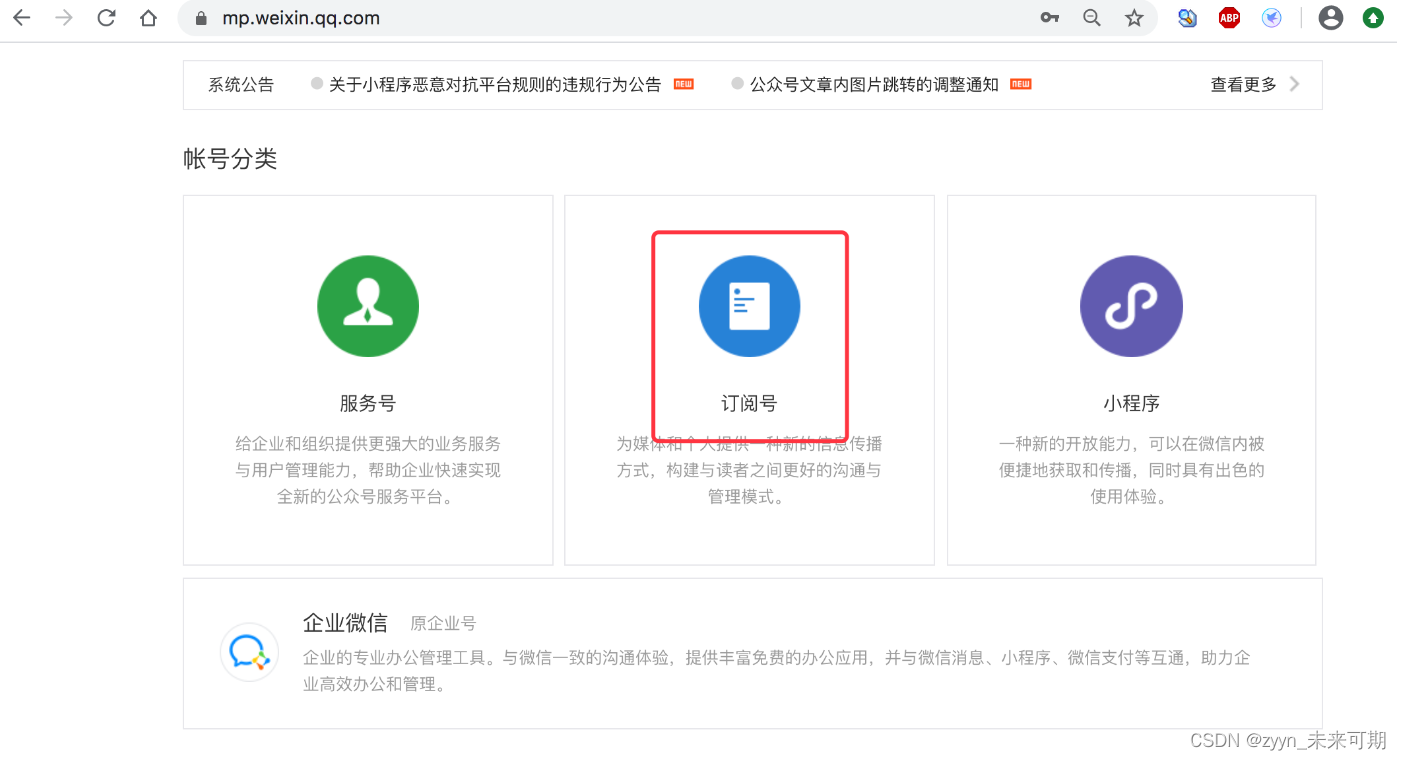The image size is (1401, 760).
Task: Click the 帐号分类 heading
Action: (230, 159)
